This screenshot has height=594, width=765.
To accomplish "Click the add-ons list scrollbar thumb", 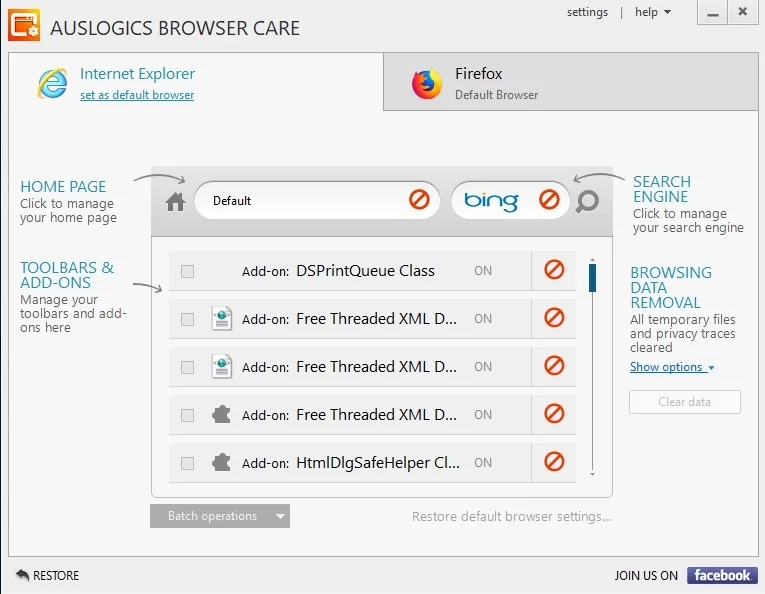I will point(592,276).
